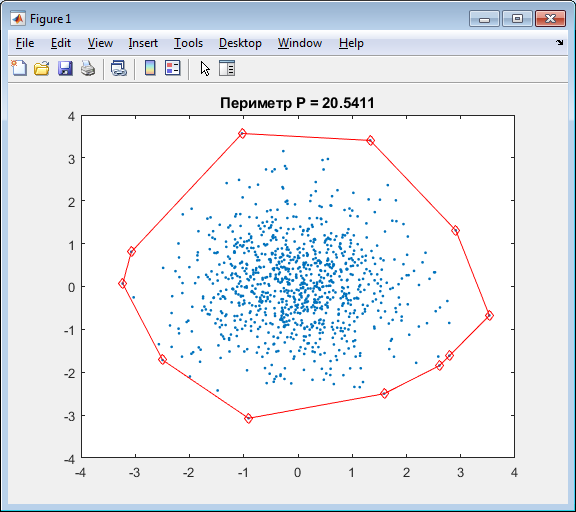The width and height of the screenshot is (576, 512).
Task: Insert a colorbar from the toolbar
Action: (150, 68)
